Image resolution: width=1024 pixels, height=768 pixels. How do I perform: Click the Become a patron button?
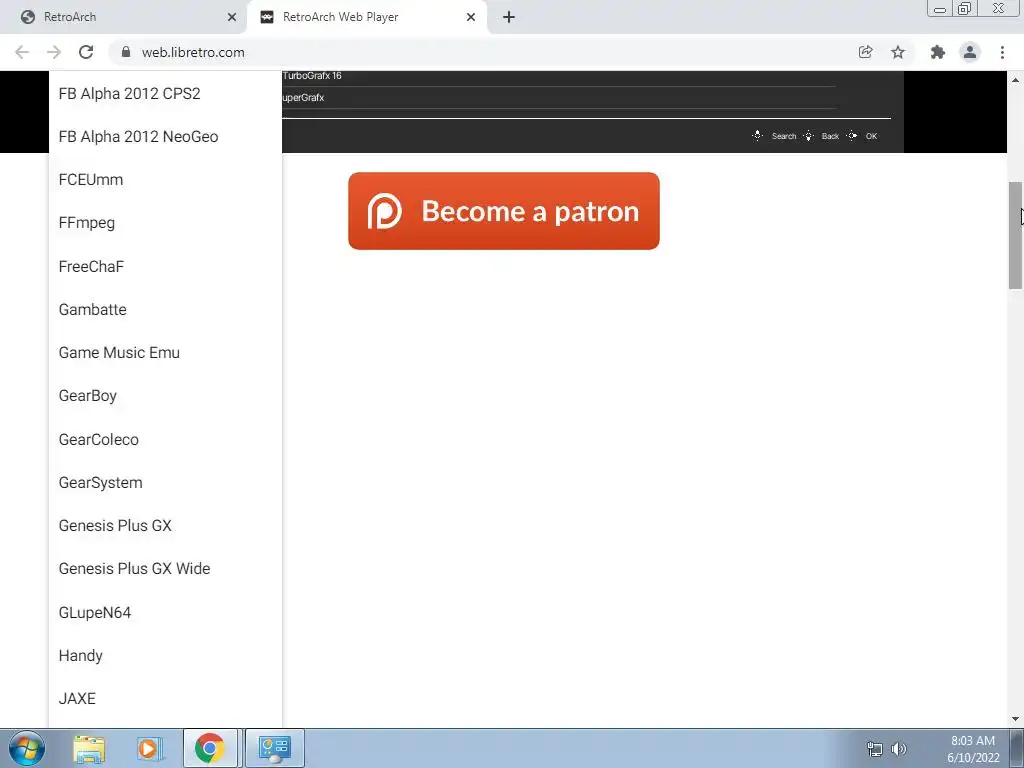pyautogui.click(x=504, y=211)
